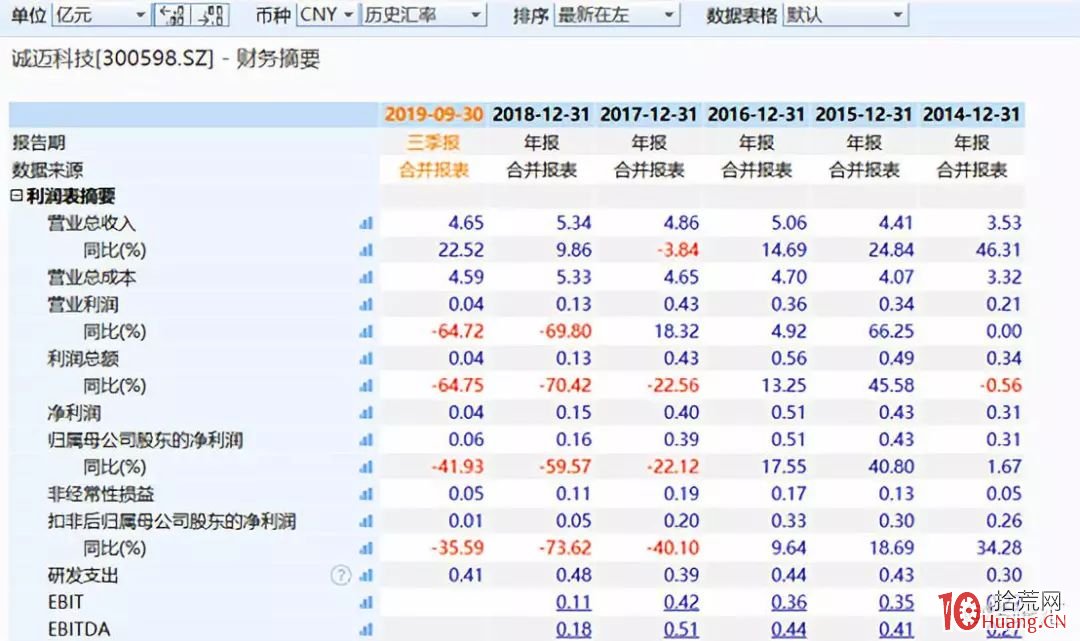Click the help question mark beside 研发支出
This screenshot has height=641, width=1080.
point(341,575)
